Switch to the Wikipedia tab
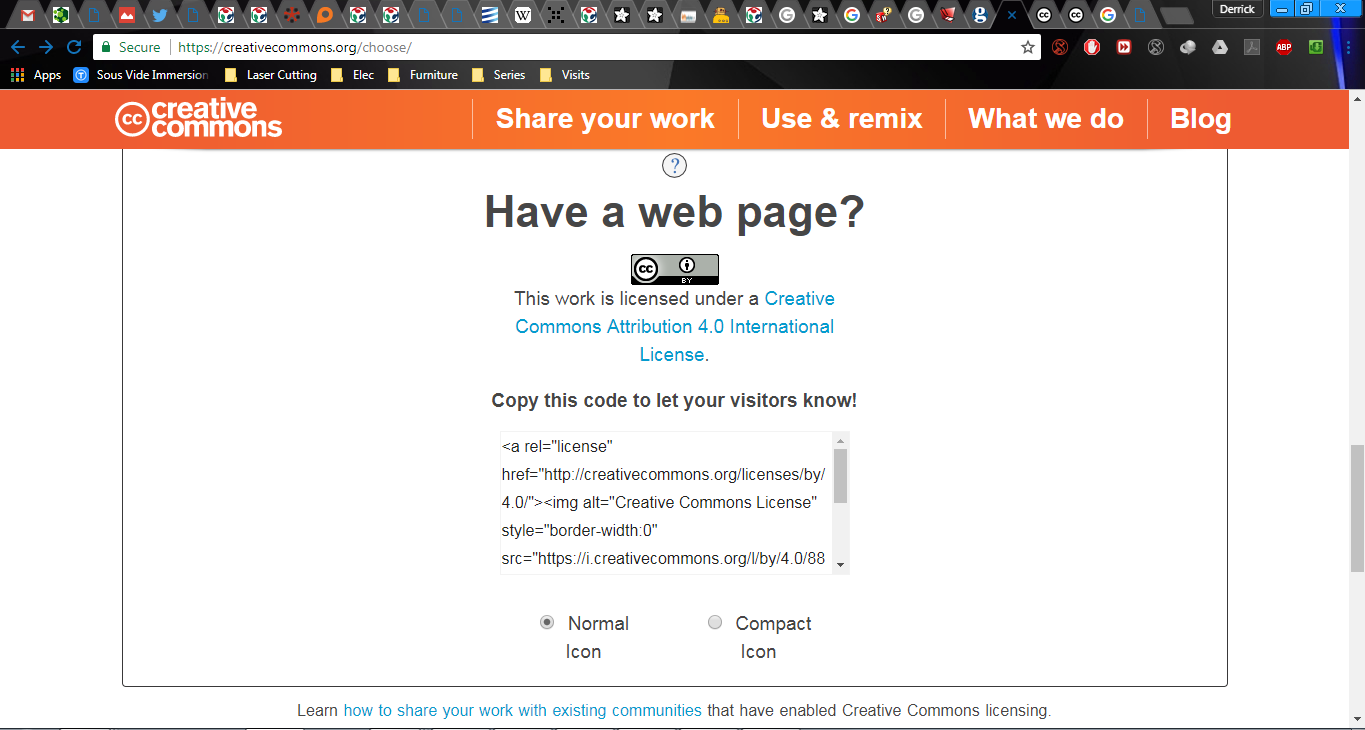The height and width of the screenshot is (730, 1365). (523, 15)
